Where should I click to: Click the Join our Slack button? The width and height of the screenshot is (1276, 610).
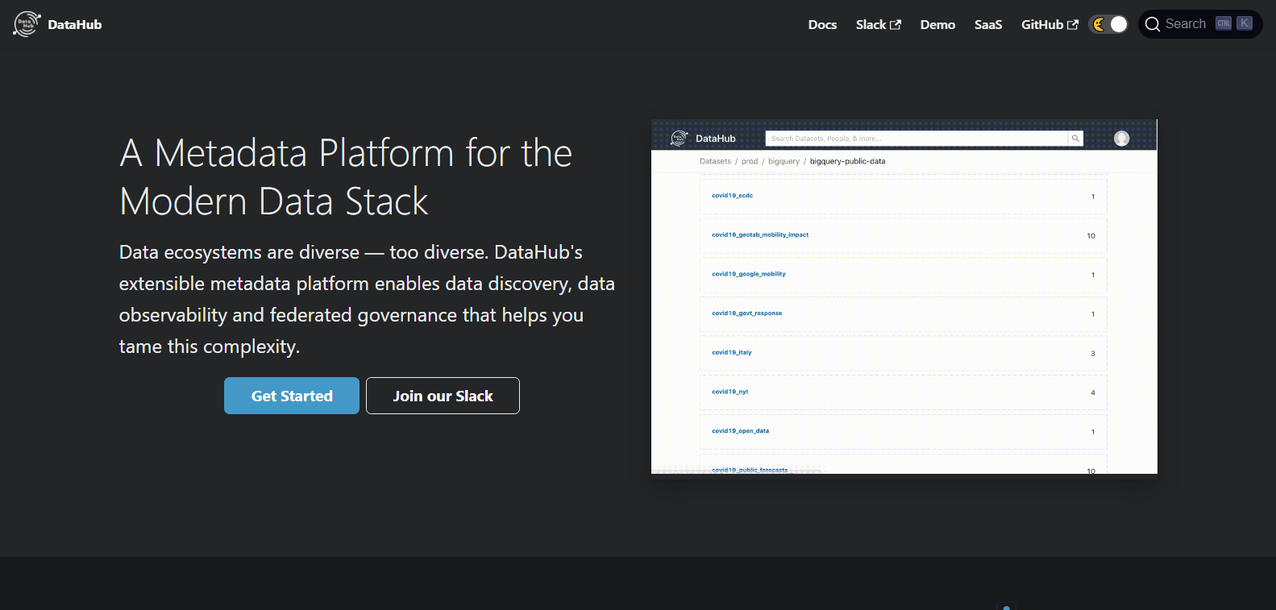(x=442, y=396)
